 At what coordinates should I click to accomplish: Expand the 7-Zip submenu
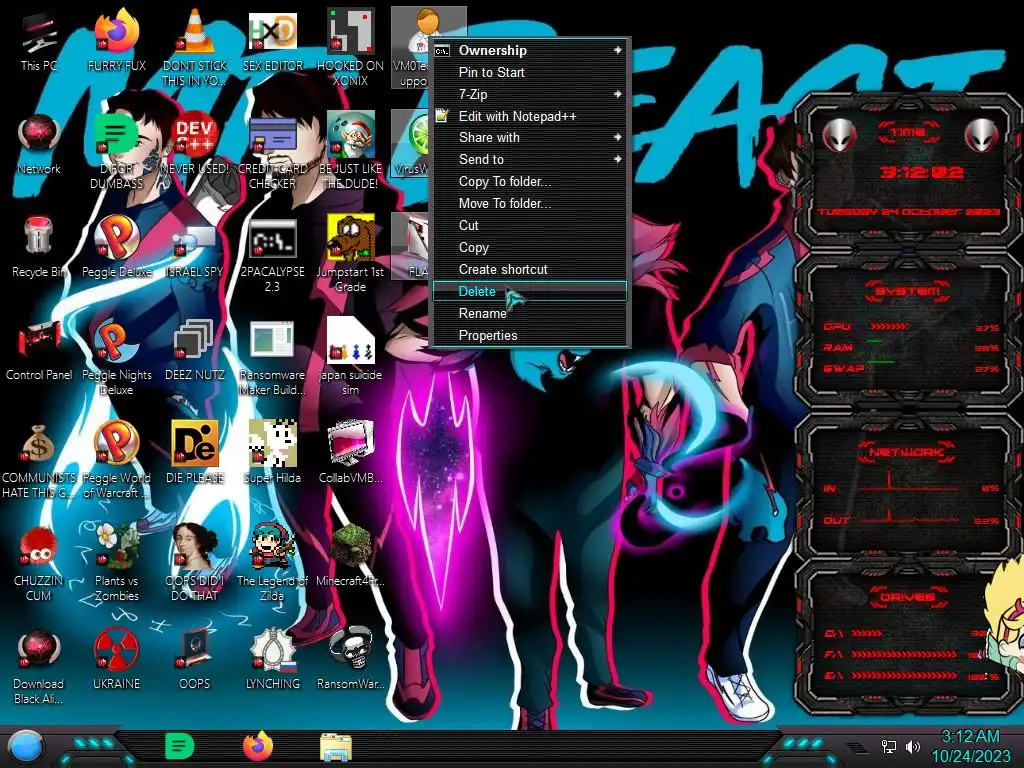[530, 94]
